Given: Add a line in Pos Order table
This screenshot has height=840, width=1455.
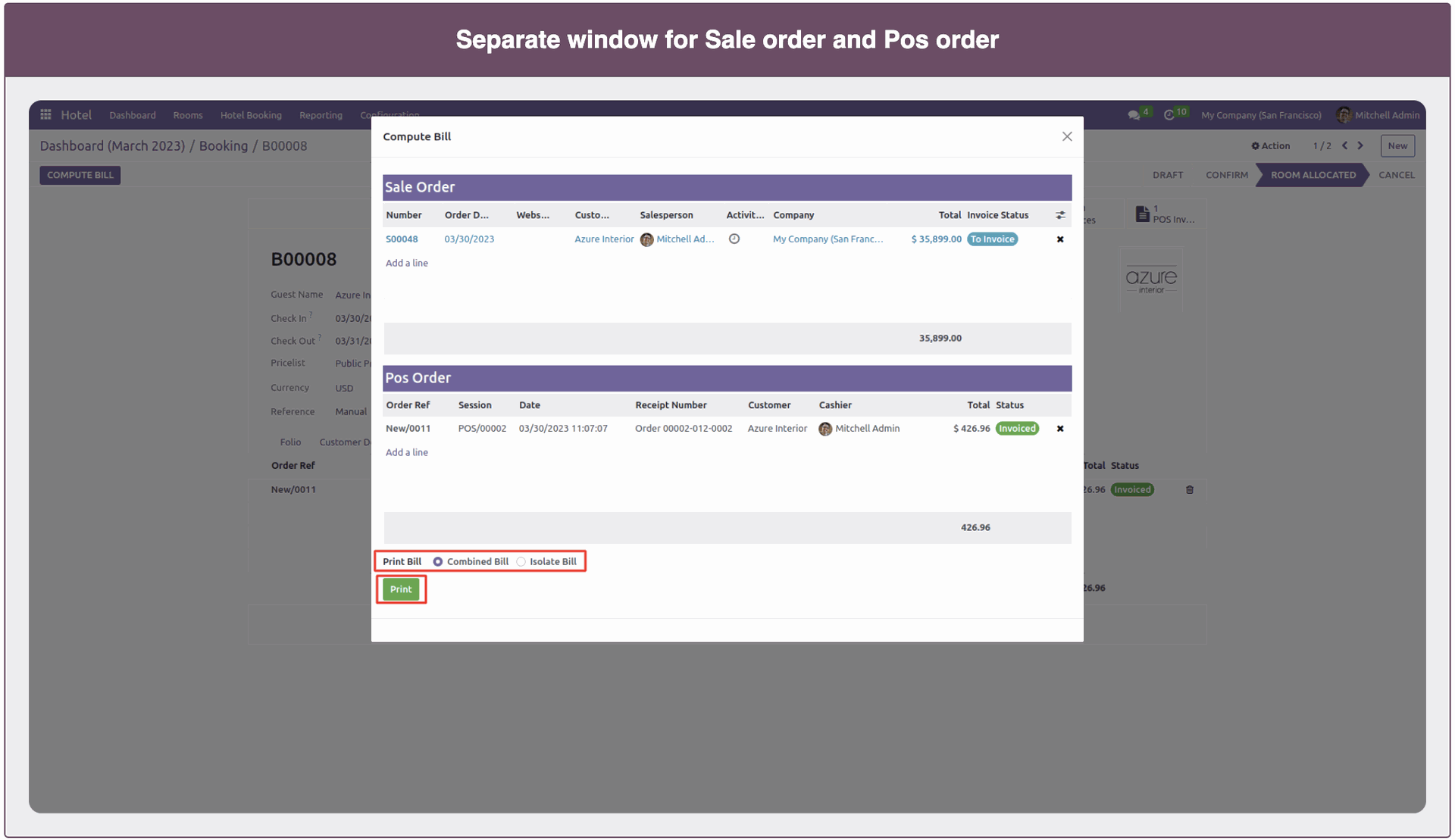Looking at the screenshot, I should tap(407, 453).
